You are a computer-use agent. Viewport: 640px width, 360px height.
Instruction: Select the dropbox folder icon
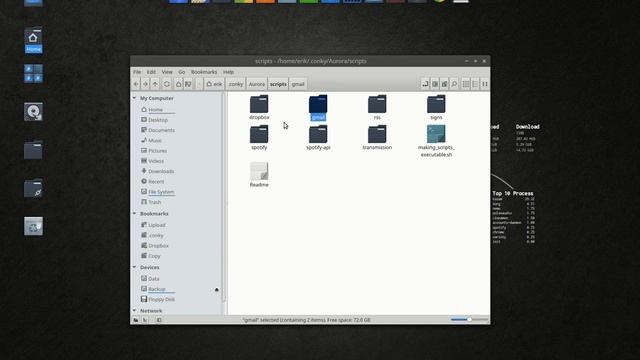click(259, 104)
